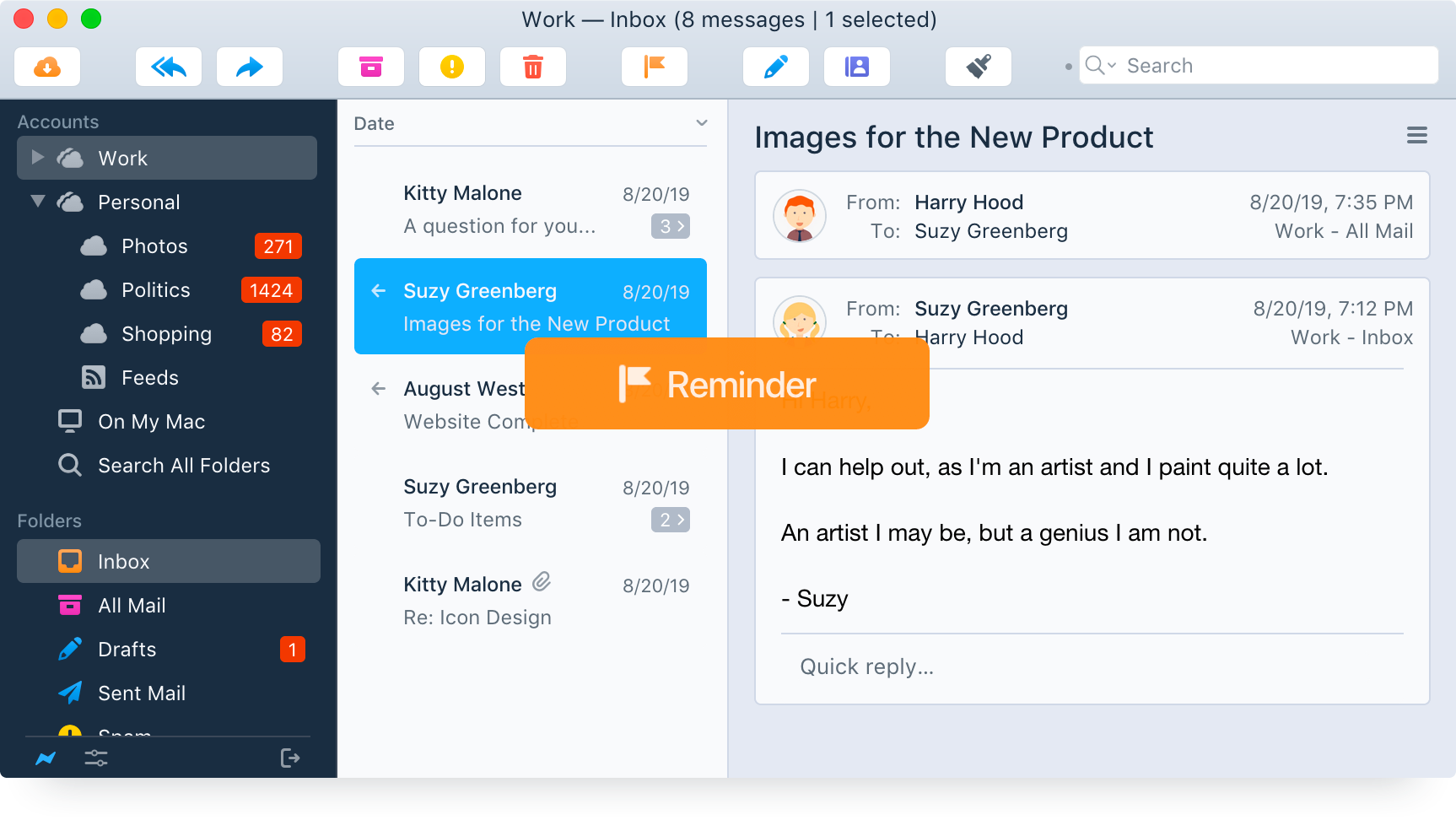Image resolution: width=1456 pixels, height=820 pixels.
Task: Compose a new message with the pencil icon
Action: pyautogui.click(x=776, y=67)
